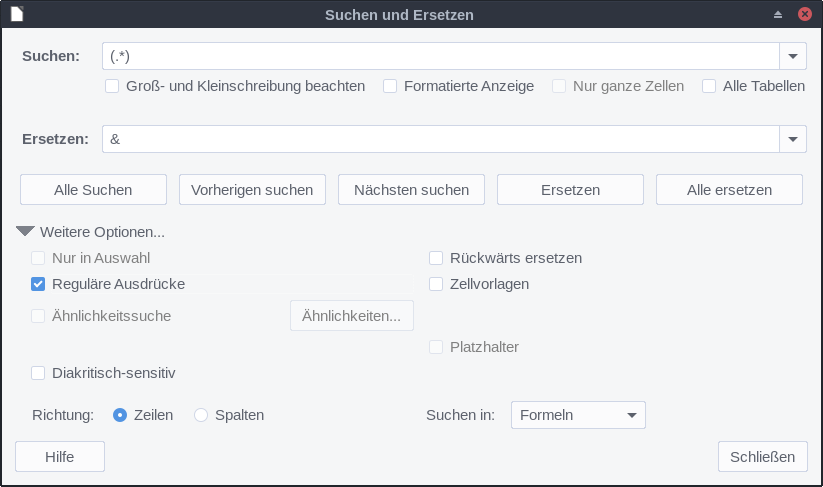Click into the Suchen text field
Image resolution: width=823 pixels, height=487 pixels.
pyautogui.click(x=440, y=56)
